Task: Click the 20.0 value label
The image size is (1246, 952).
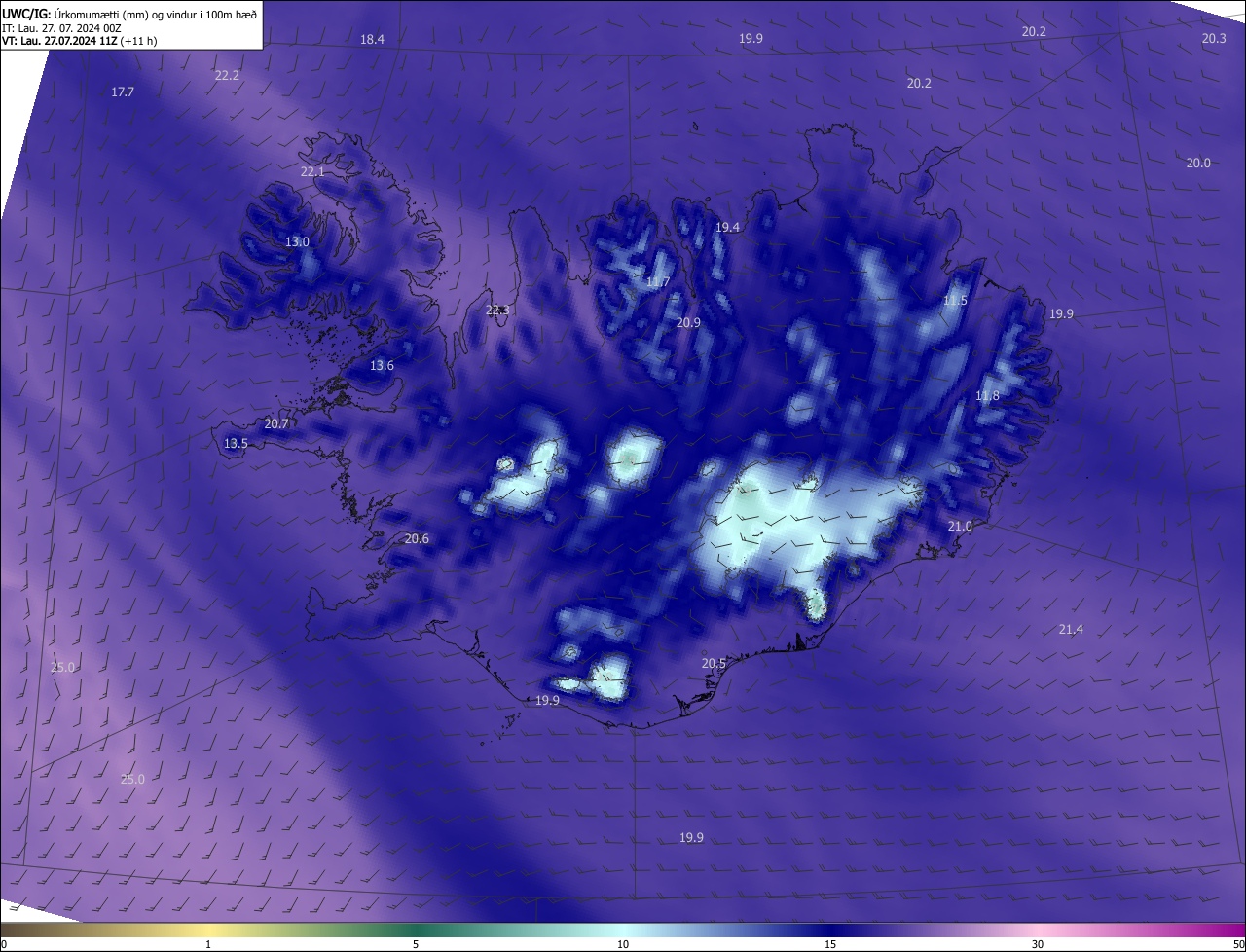Action: [x=1198, y=164]
